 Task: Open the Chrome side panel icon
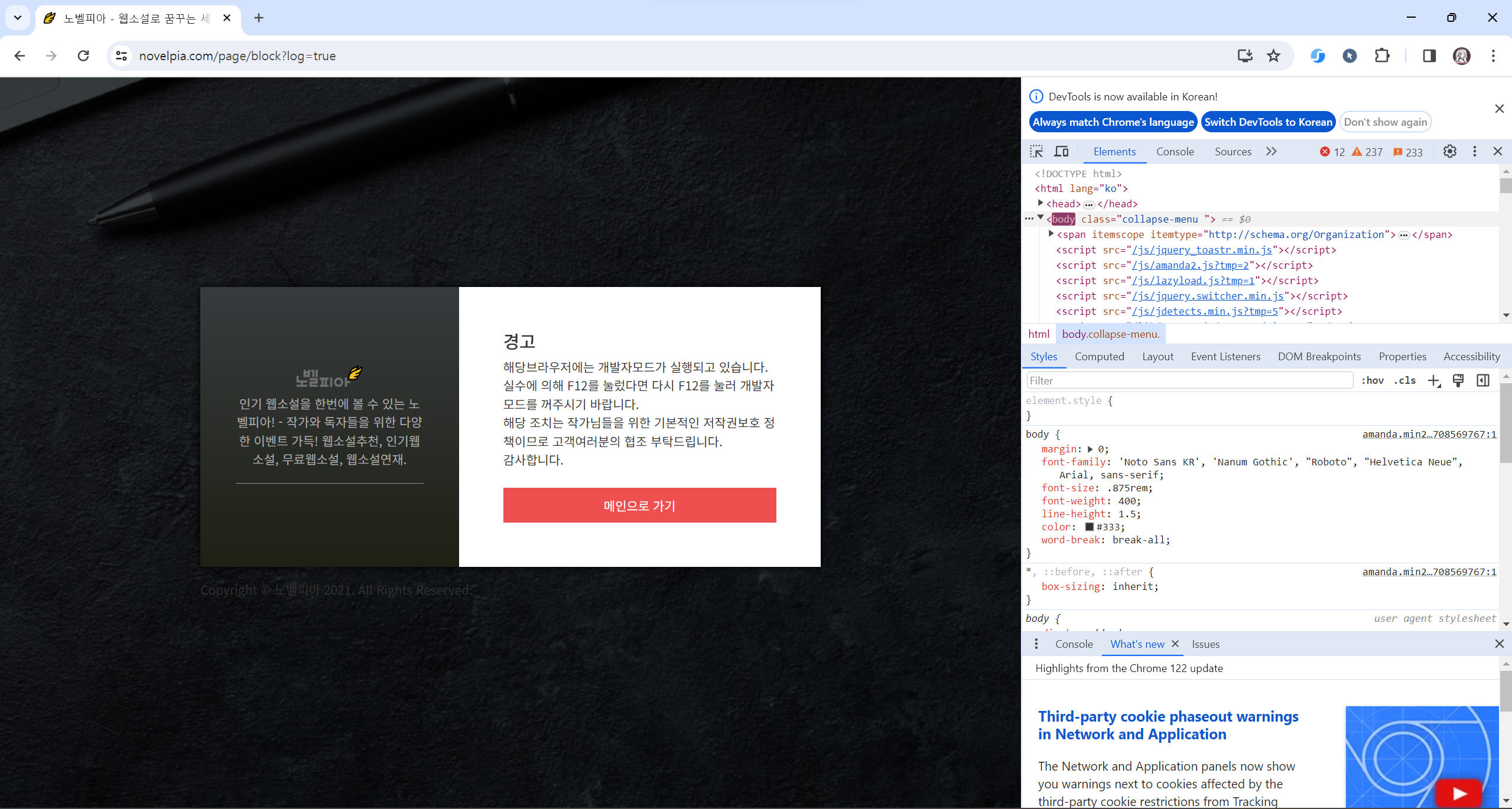tap(1429, 56)
